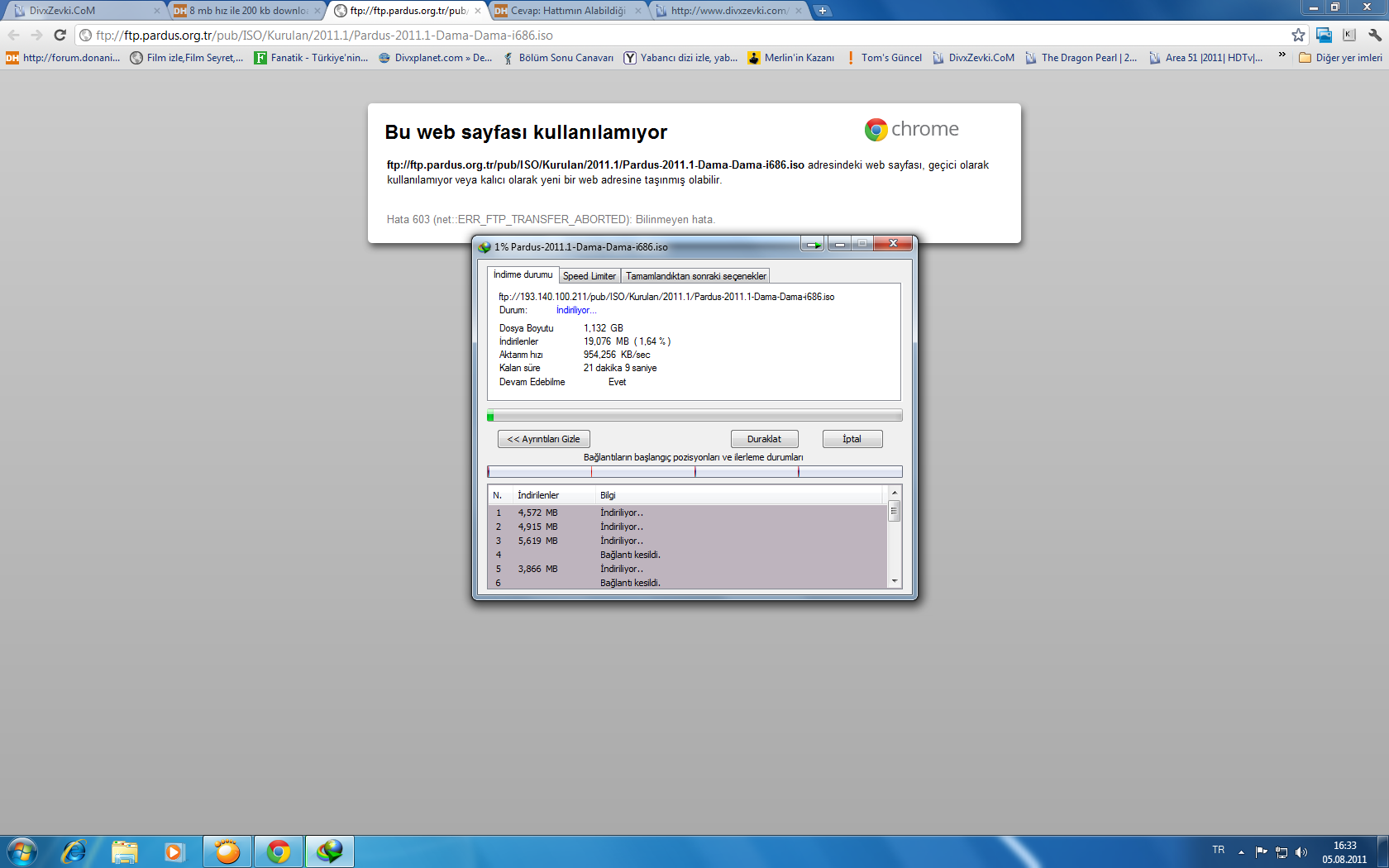
Task: Reload the page with the refresh icon
Action: click(60, 35)
